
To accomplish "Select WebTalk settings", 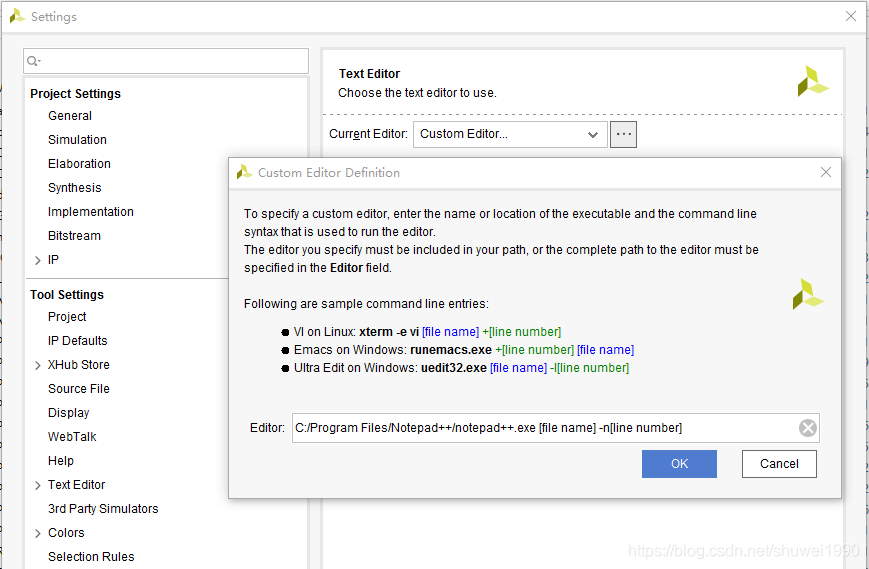I will (x=72, y=437).
